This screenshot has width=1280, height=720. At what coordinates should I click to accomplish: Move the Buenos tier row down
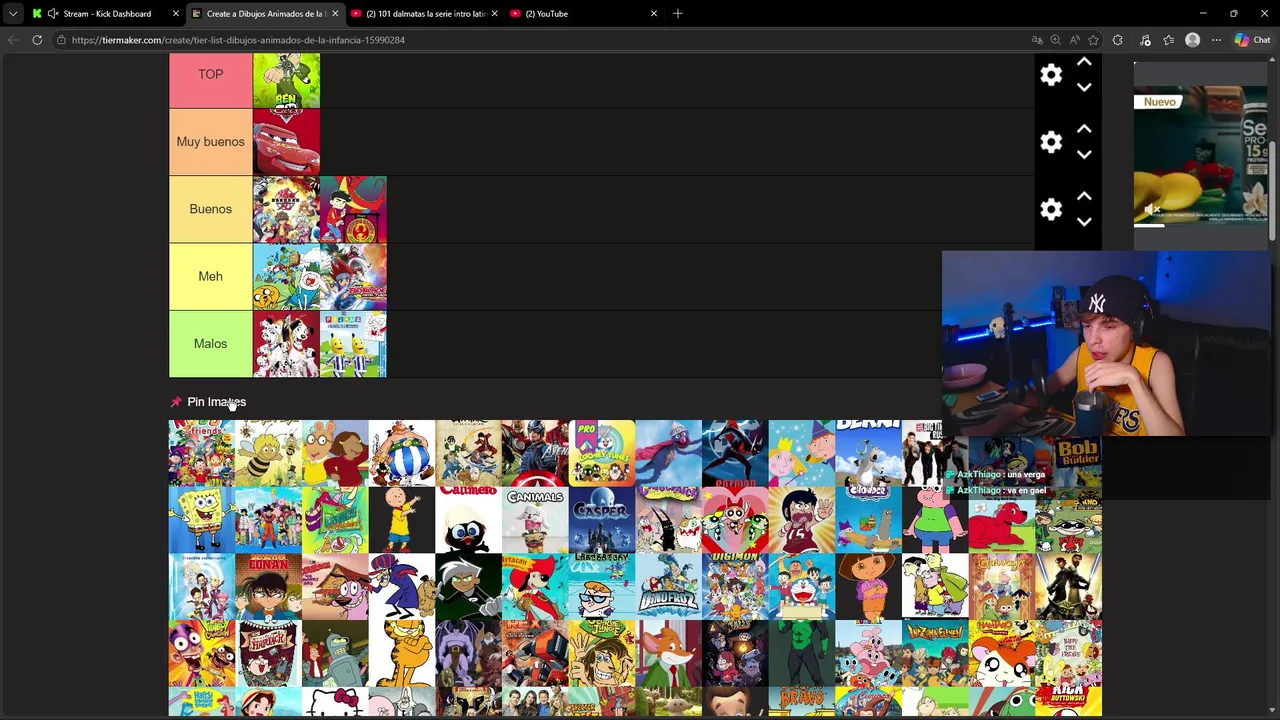(1084, 221)
